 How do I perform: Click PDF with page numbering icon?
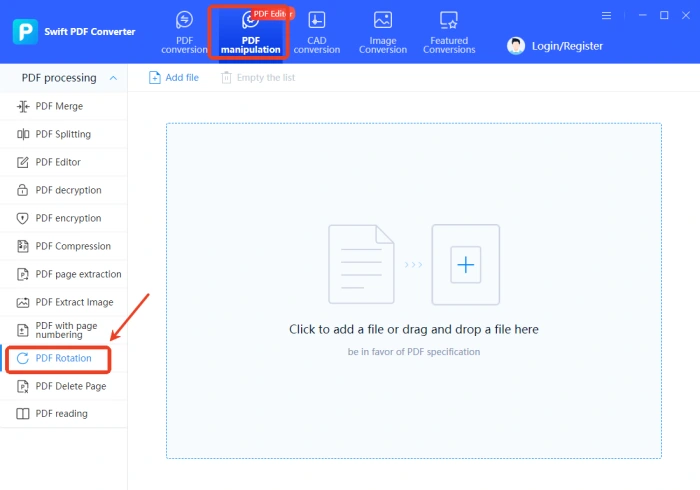point(22,330)
